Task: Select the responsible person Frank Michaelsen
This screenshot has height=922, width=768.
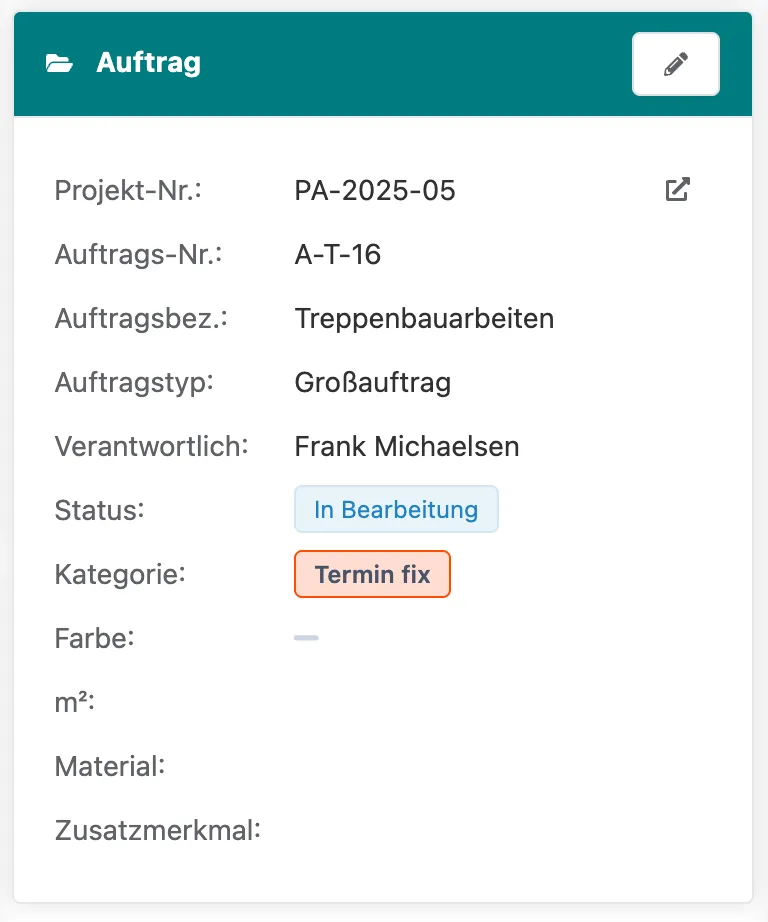Action: tap(406, 446)
